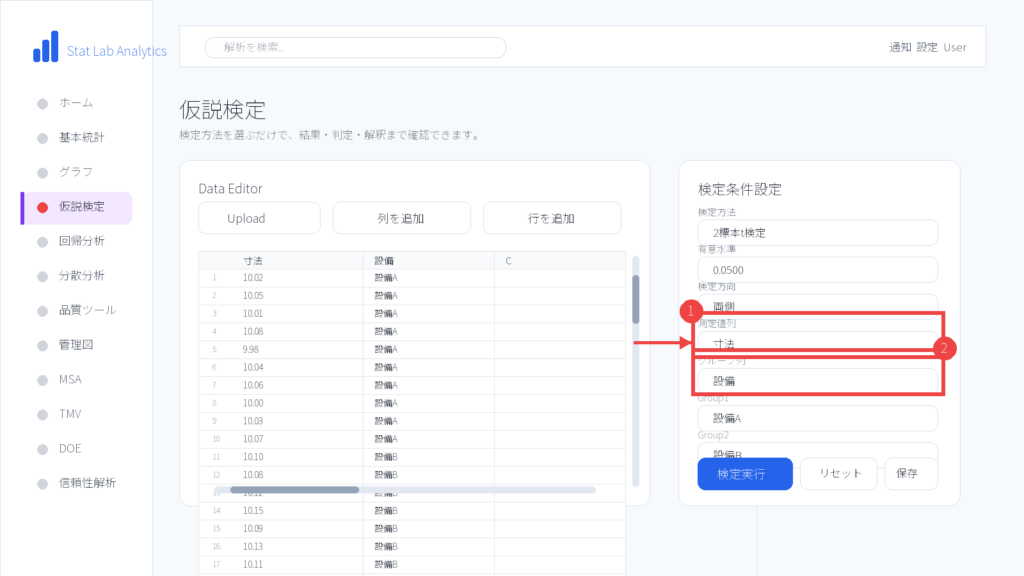Click the C column header
The image size is (1024, 576).
tap(560, 261)
